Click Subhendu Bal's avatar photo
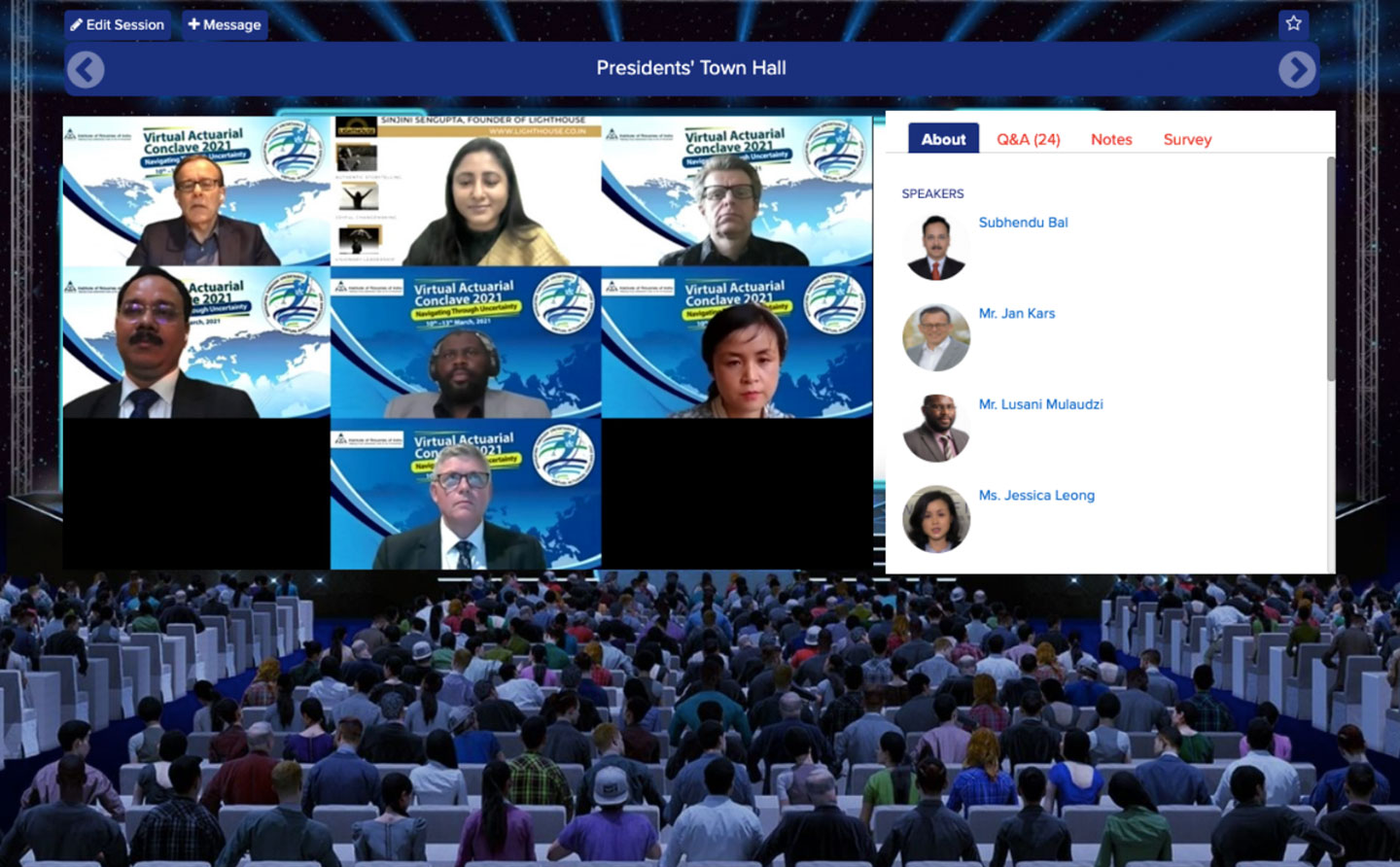 (935, 247)
